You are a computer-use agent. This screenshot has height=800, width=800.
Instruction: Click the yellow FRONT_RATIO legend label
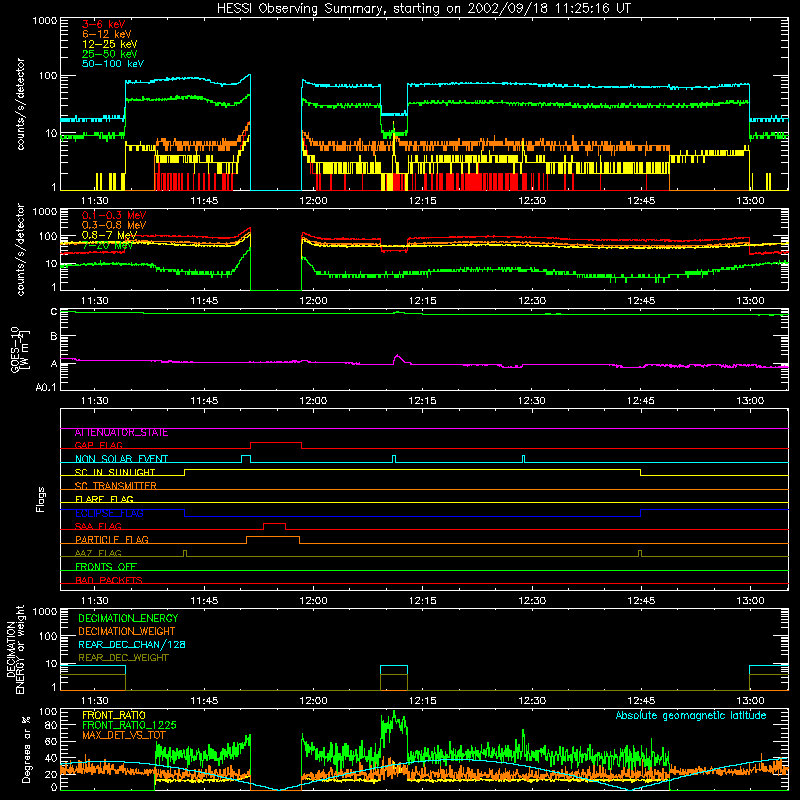pos(114,715)
